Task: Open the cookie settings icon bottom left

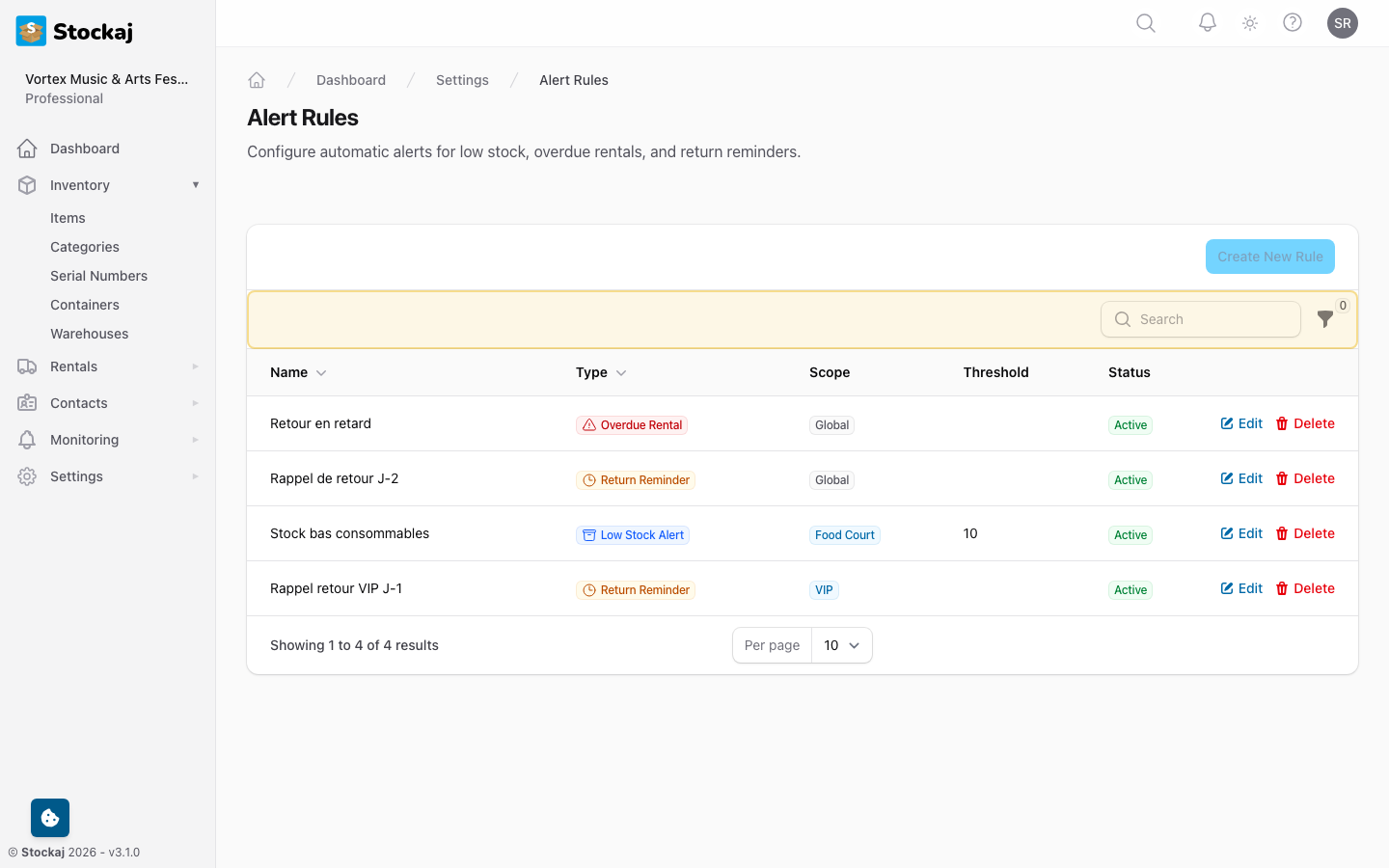Action: tap(49, 817)
